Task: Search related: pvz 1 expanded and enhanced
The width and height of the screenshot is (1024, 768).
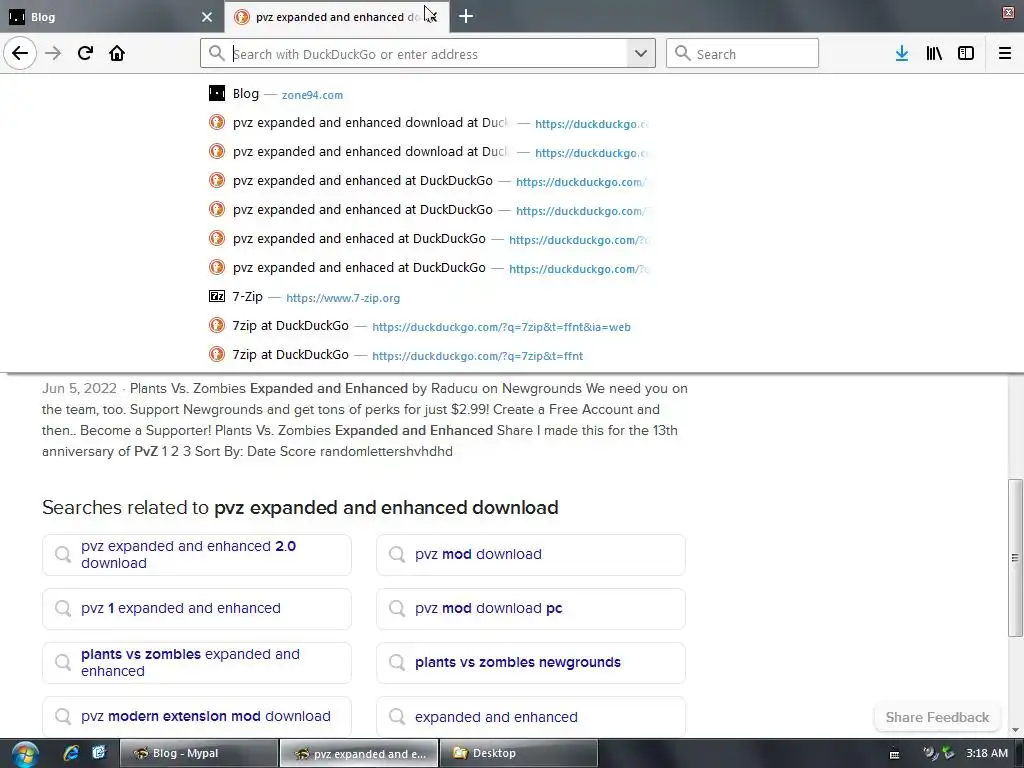Action: point(197,609)
